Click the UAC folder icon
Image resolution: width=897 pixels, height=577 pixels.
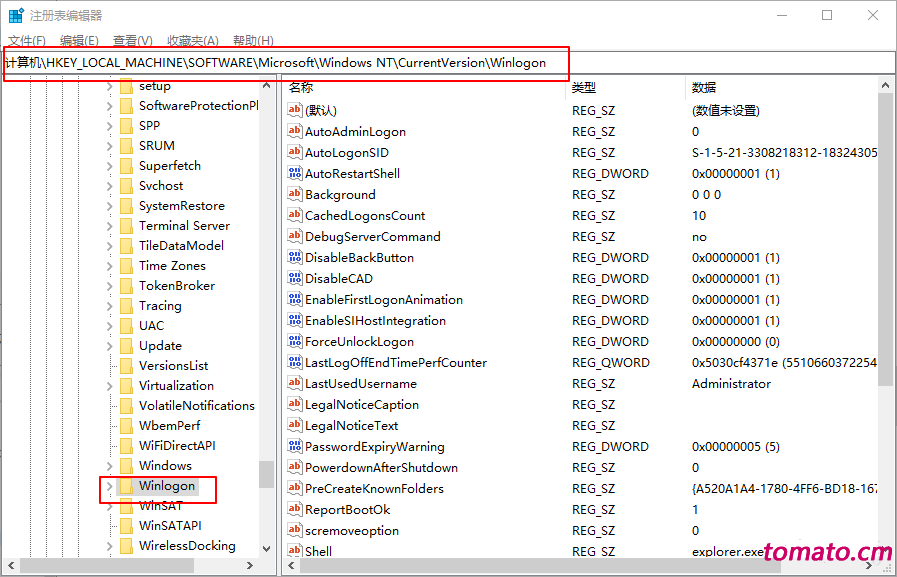pyautogui.click(x=126, y=326)
